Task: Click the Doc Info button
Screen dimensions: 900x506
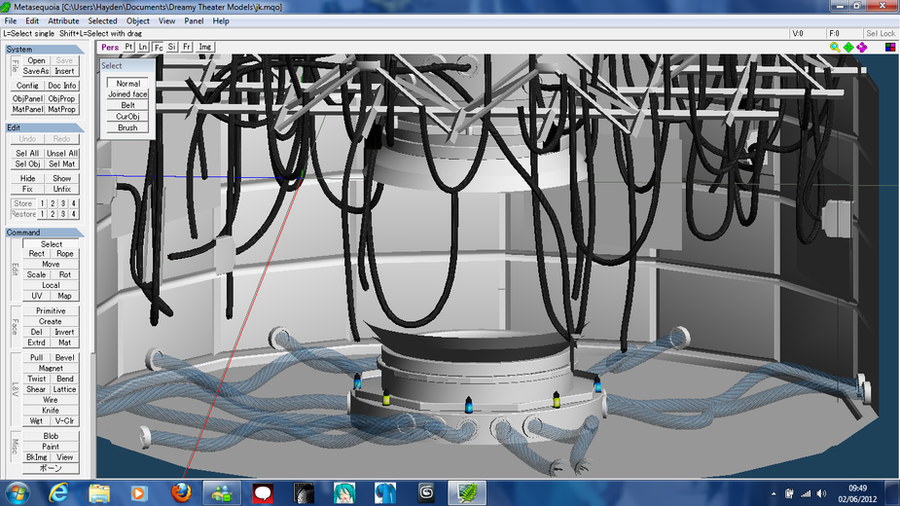Action: pyautogui.click(x=62, y=85)
